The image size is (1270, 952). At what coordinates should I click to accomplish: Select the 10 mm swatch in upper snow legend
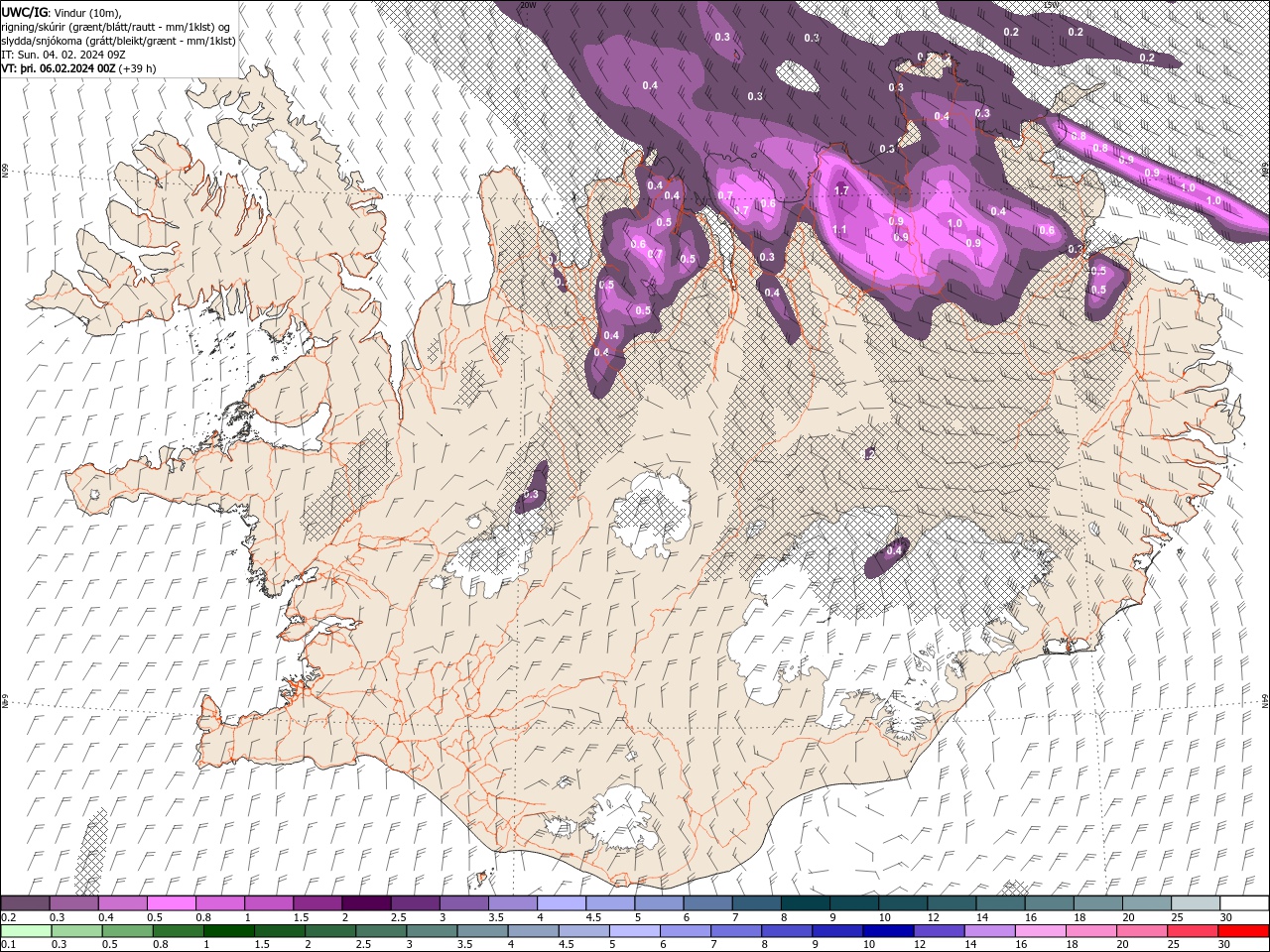pyautogui.click(x=902, y=903)
